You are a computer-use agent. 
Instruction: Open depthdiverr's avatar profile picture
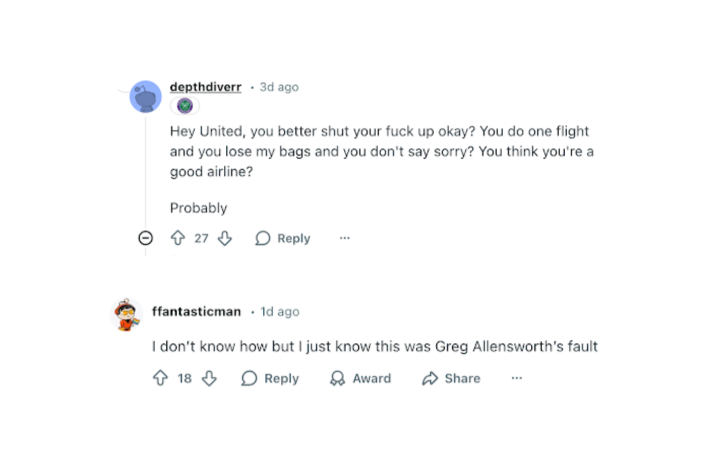coord(146,97)
